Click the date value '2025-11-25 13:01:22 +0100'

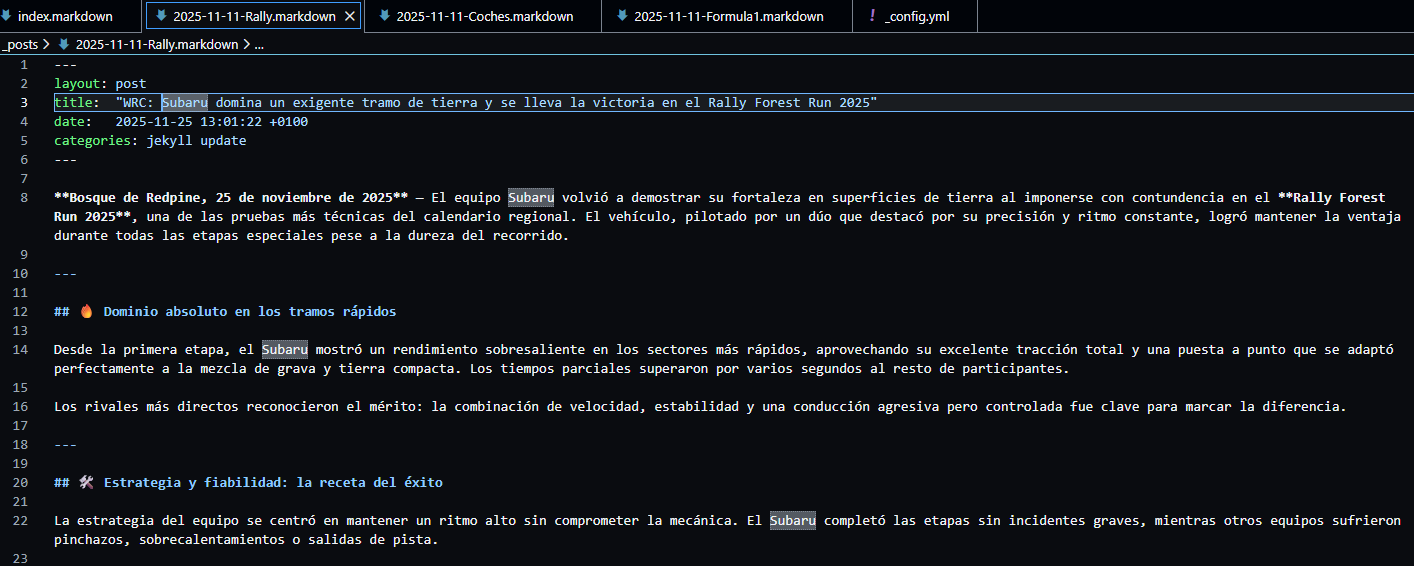click(x=212, y=121)
